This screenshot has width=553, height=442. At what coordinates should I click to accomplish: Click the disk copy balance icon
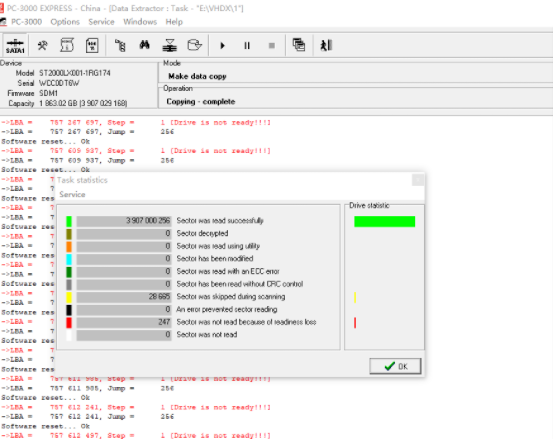170,46
